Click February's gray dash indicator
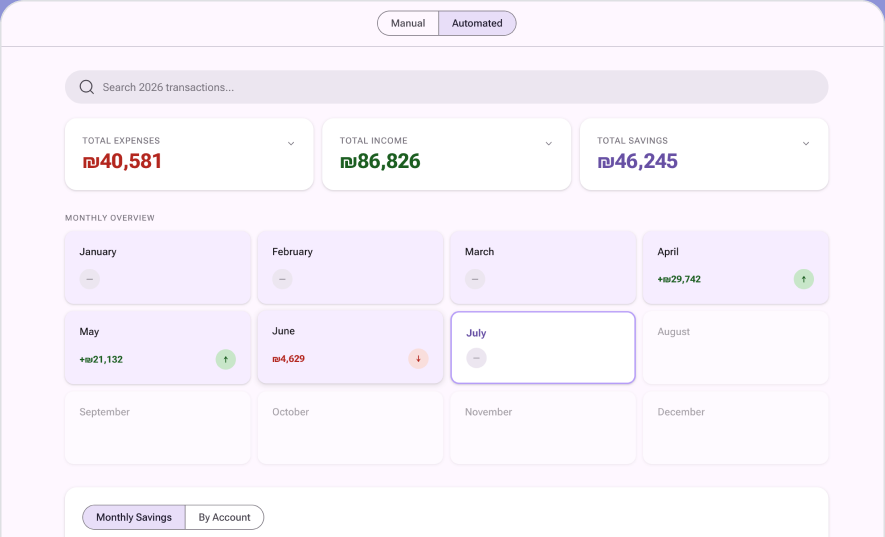Image resolution: width=885 pixels, height=537 pixels. pyautogui.click(x=282, y=279)
